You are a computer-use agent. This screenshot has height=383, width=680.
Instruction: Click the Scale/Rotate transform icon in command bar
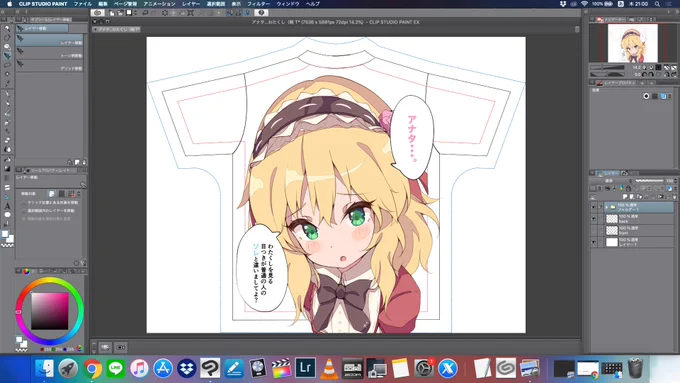coord(191,13)
